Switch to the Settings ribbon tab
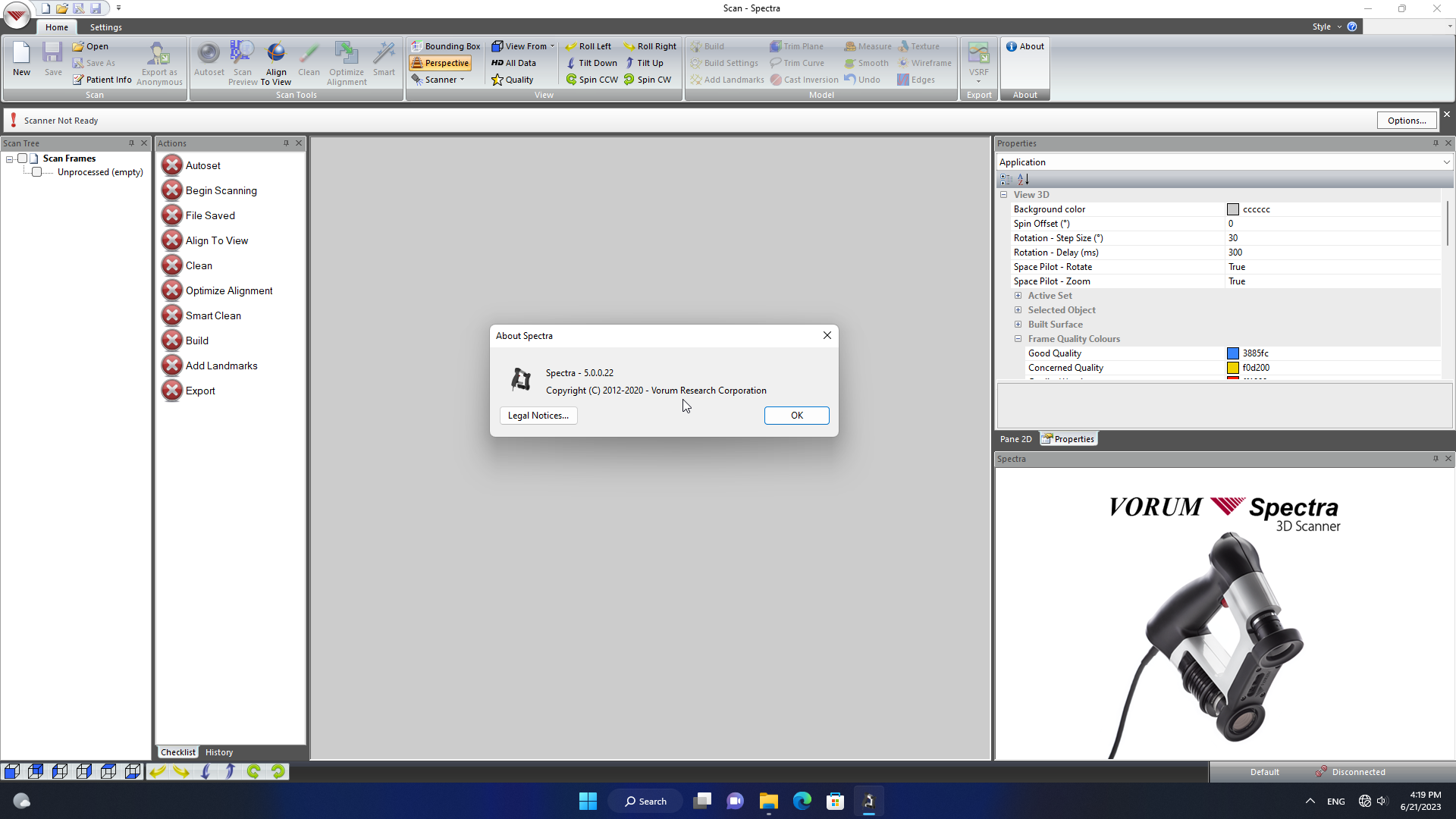Screen dimensions: 1456x819 [x=106, y=27]
